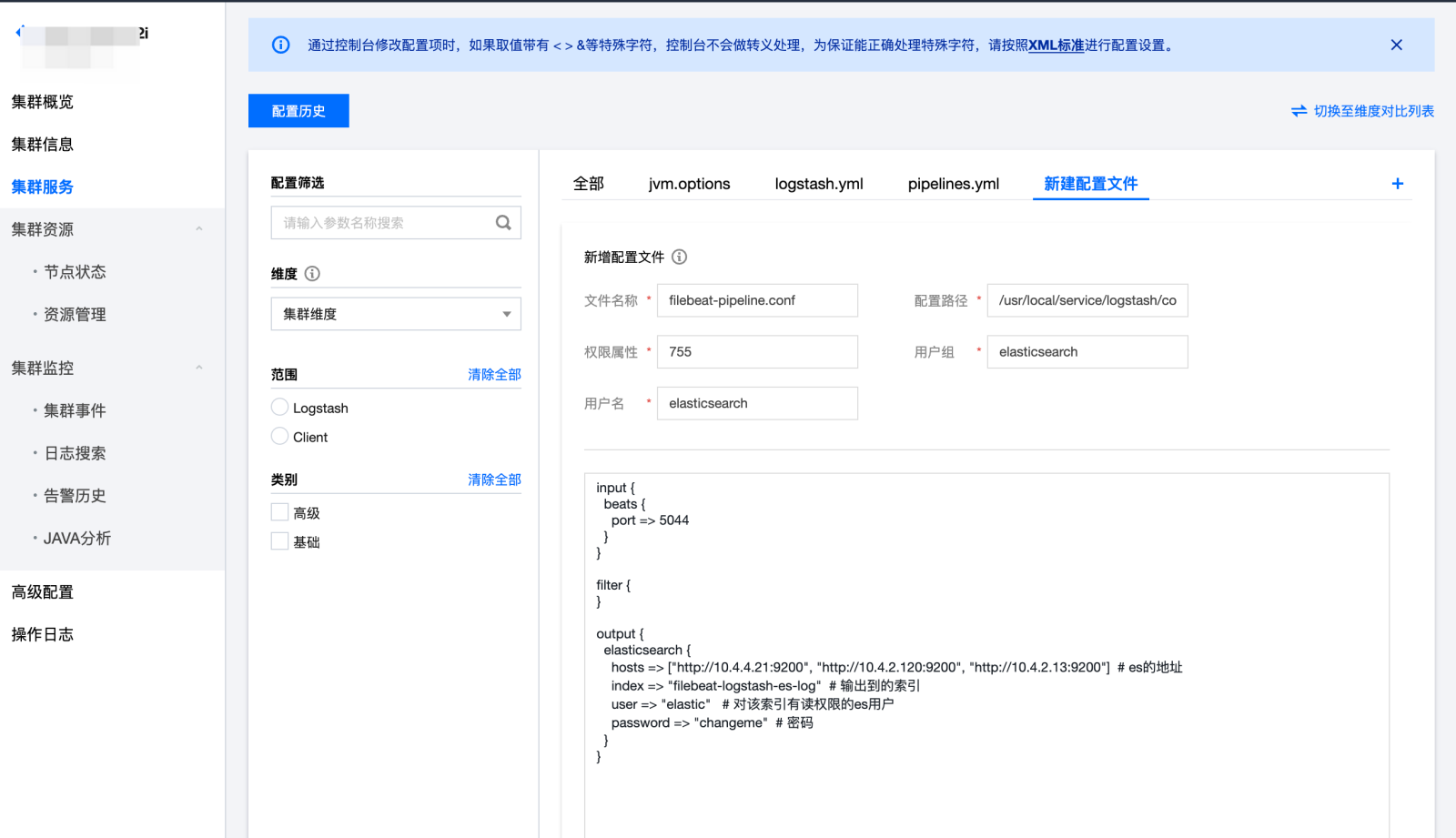Select the Logstash radio button
Screen dimensions: 1456x838
pos(280,408)
